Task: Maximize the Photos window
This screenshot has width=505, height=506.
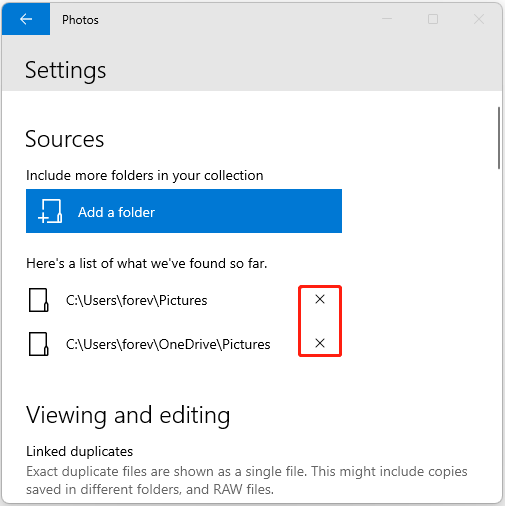Action: point(433,19)
